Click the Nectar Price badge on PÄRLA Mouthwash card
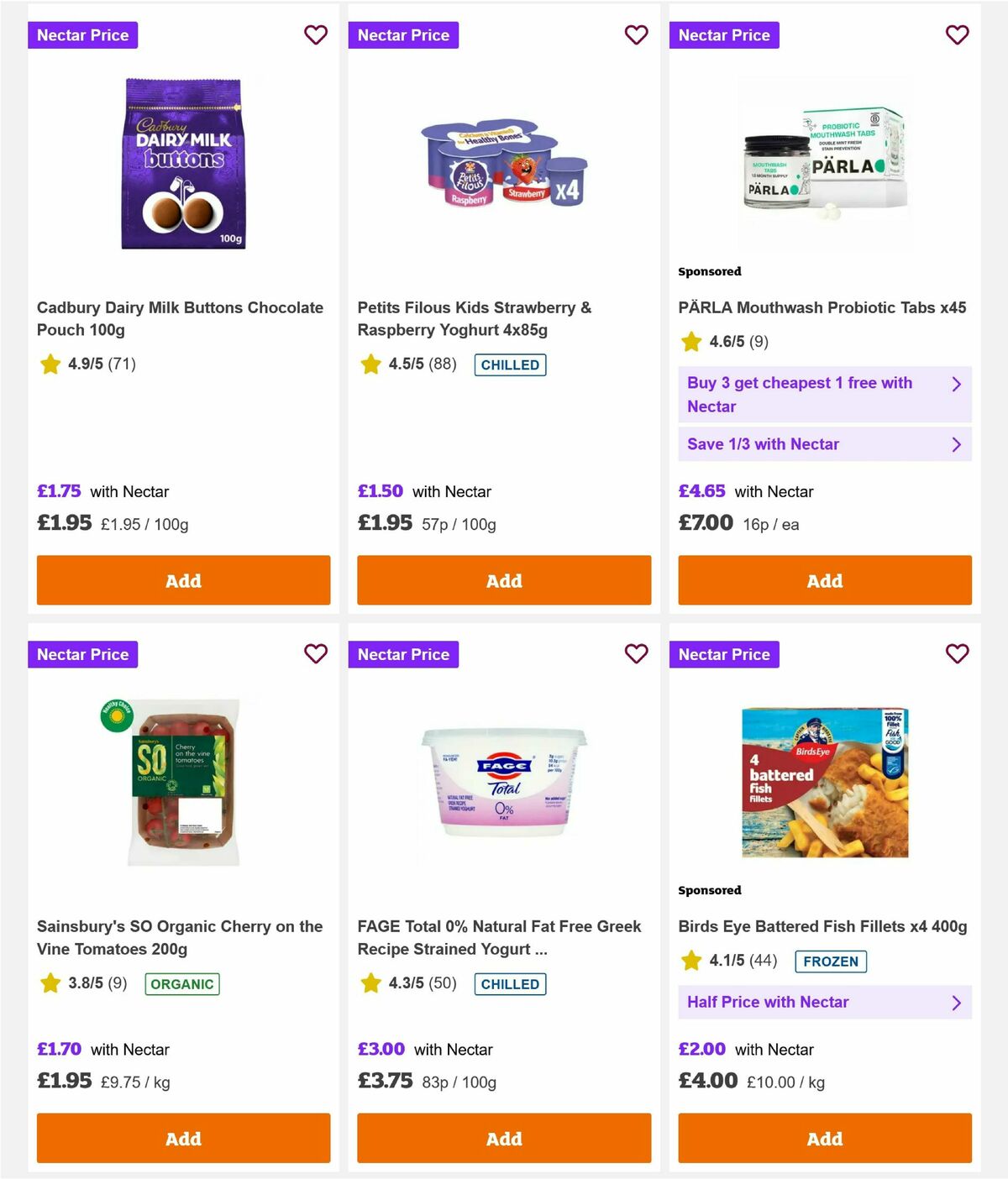This screenshot has height=1179, width=1008. pyautogui.click(x=724, y=35)
